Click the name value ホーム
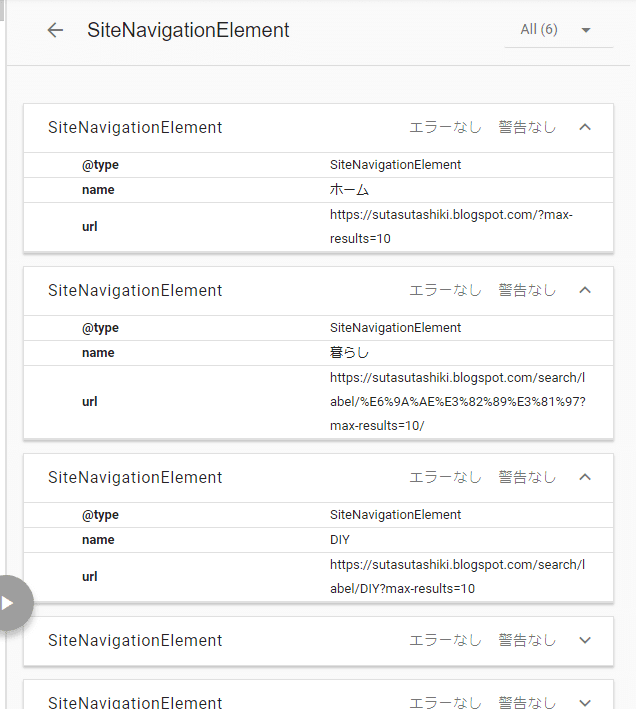 349,189
